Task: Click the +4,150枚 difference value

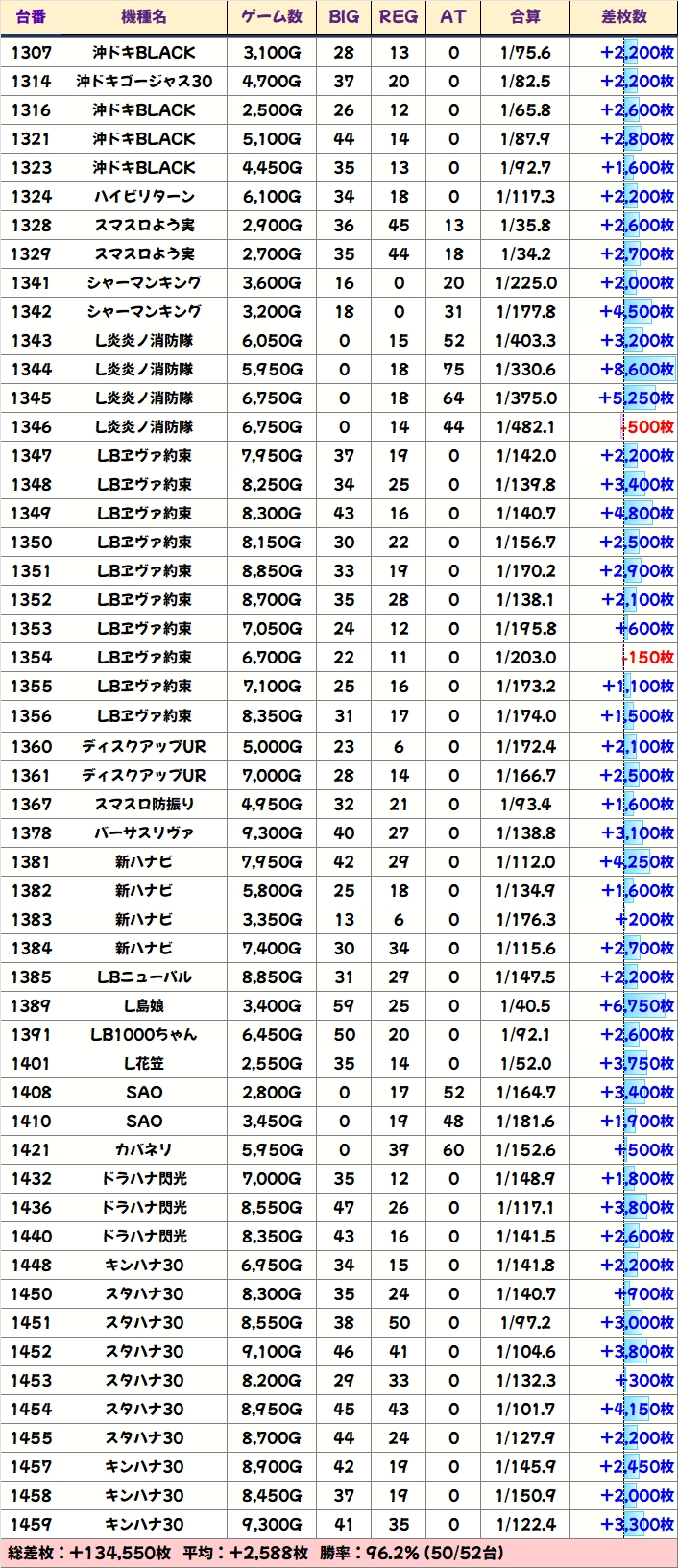Action: (637, 1409)
